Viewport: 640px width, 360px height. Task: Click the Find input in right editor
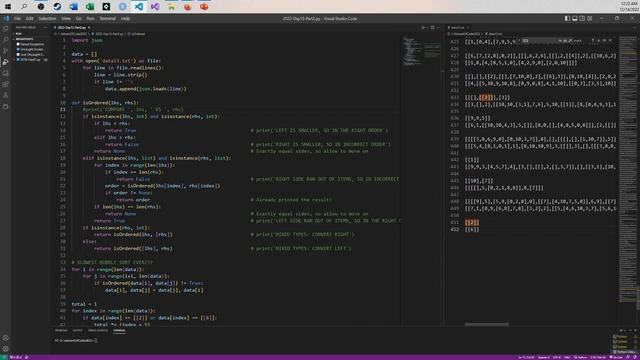click(x=539, y=41)
